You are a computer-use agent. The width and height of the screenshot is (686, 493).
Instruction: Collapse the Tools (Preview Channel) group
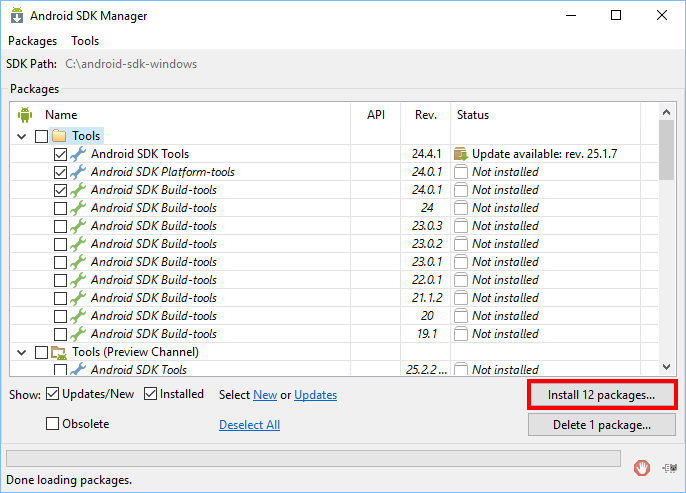click(x=21, y=352)
